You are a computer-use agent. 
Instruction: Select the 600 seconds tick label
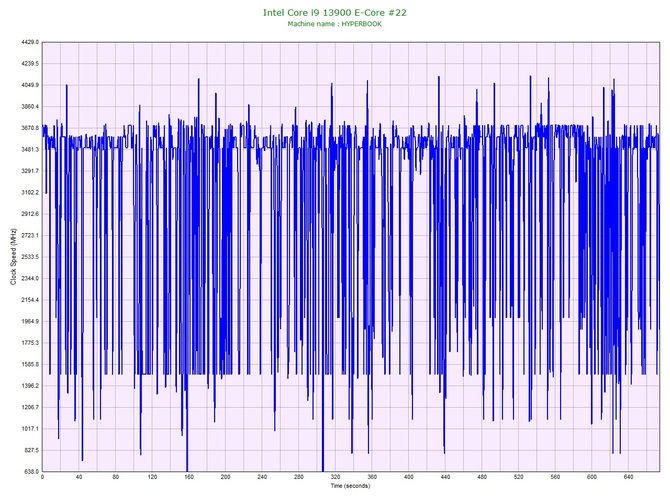[x=592, y=477]
